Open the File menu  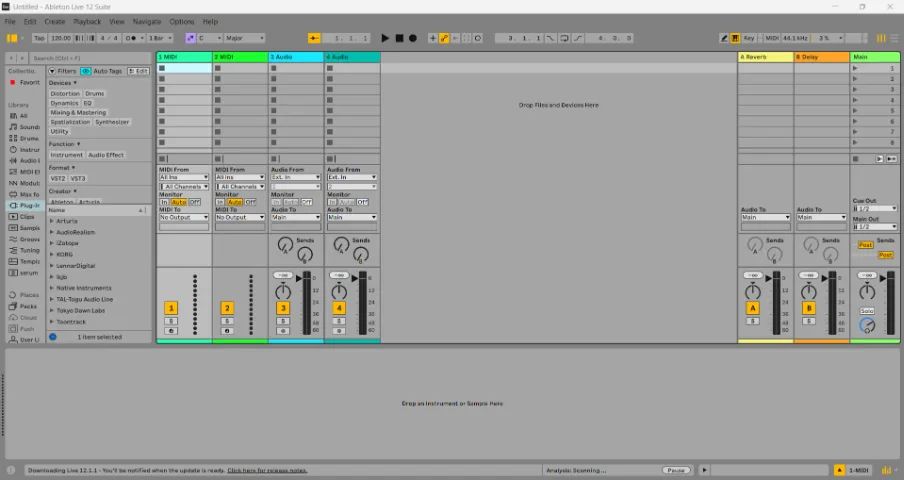(x=10, y=21)
